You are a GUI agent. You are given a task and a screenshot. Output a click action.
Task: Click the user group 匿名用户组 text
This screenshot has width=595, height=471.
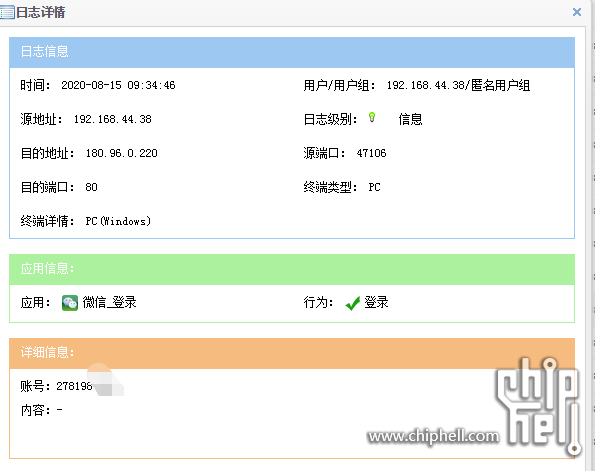501,85
